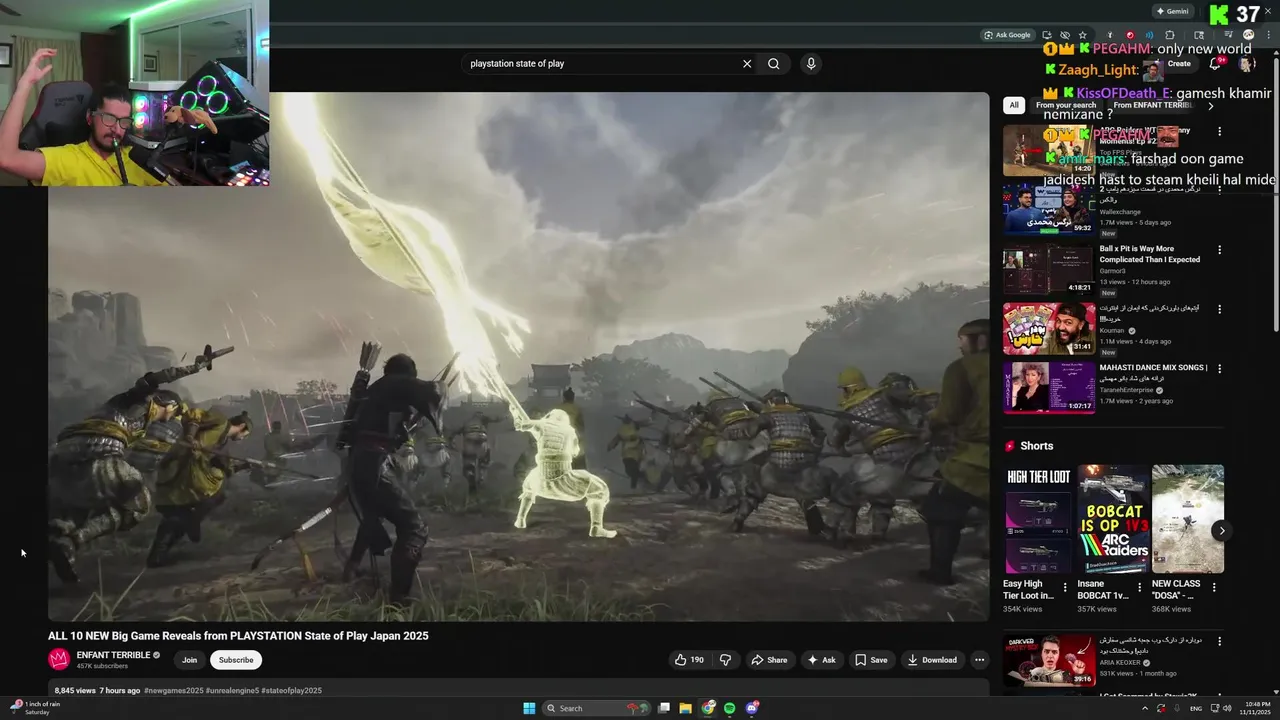Viewport: 1280px width, 720px height.
Task: Open File Explorer from taskbar
Action: pyautogui.click(x=686, y=708)
